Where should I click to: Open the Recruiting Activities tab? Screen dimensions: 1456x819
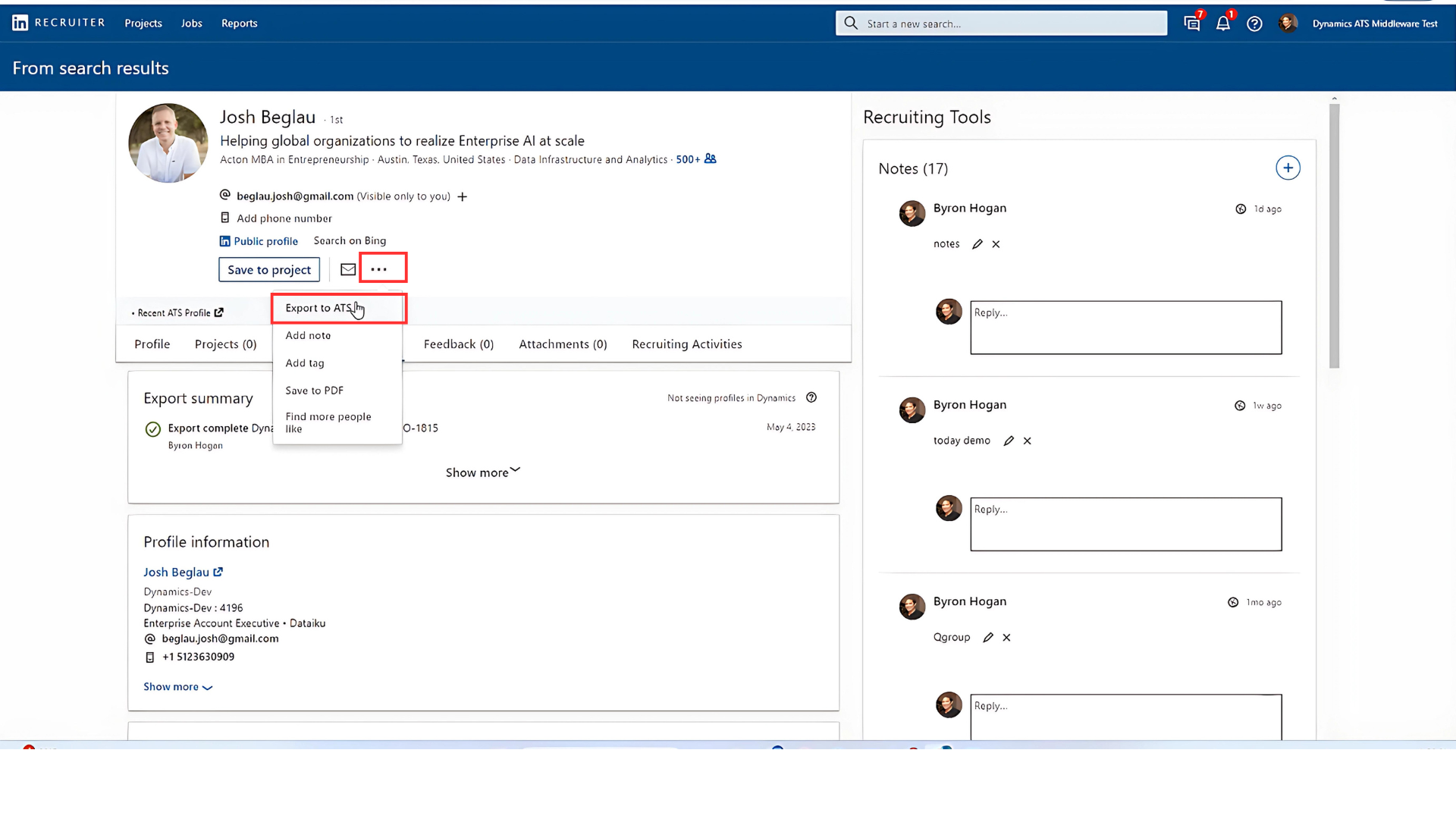pos(687,344)
